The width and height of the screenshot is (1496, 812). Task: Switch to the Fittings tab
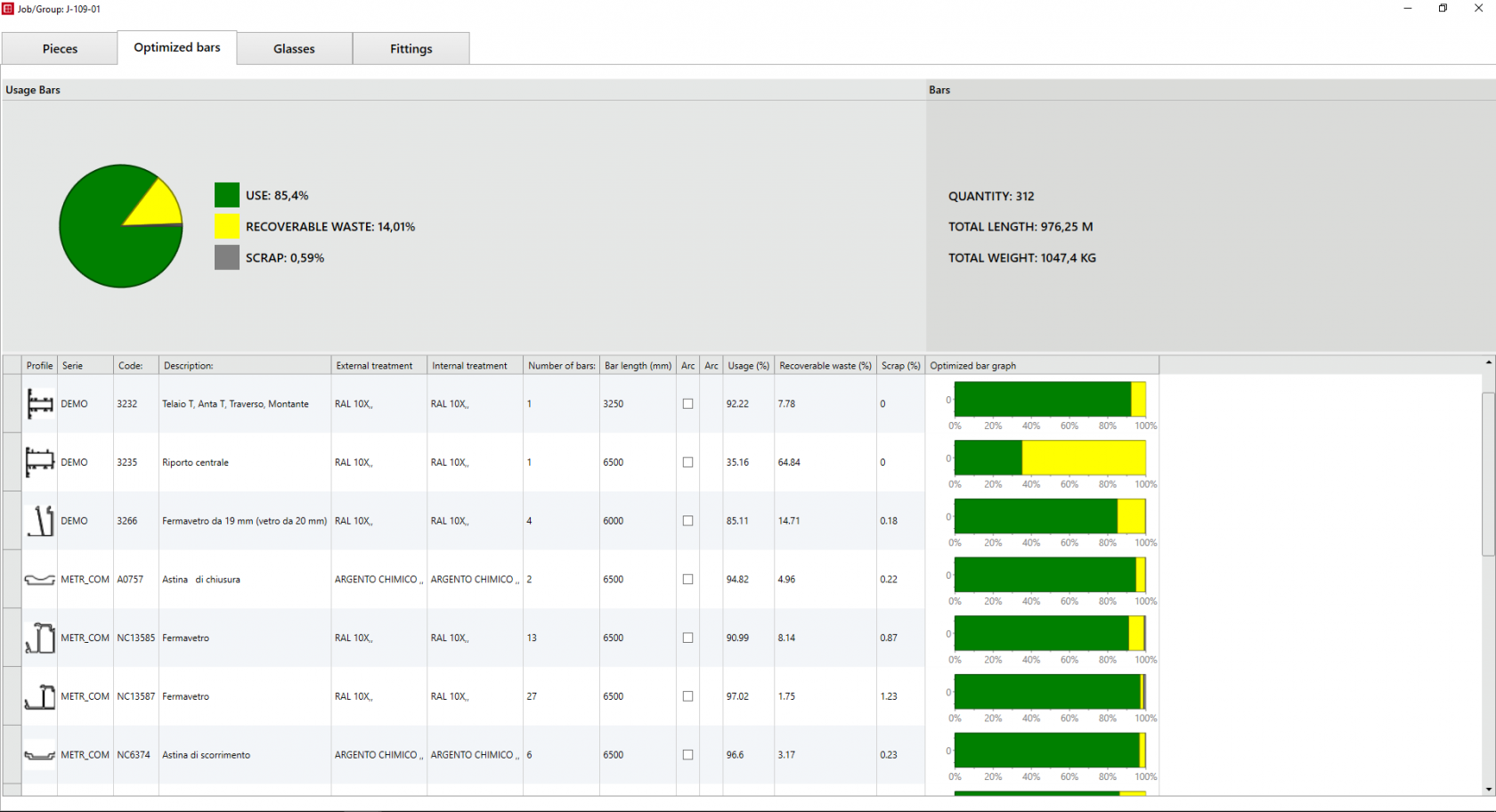click(411, 48)
